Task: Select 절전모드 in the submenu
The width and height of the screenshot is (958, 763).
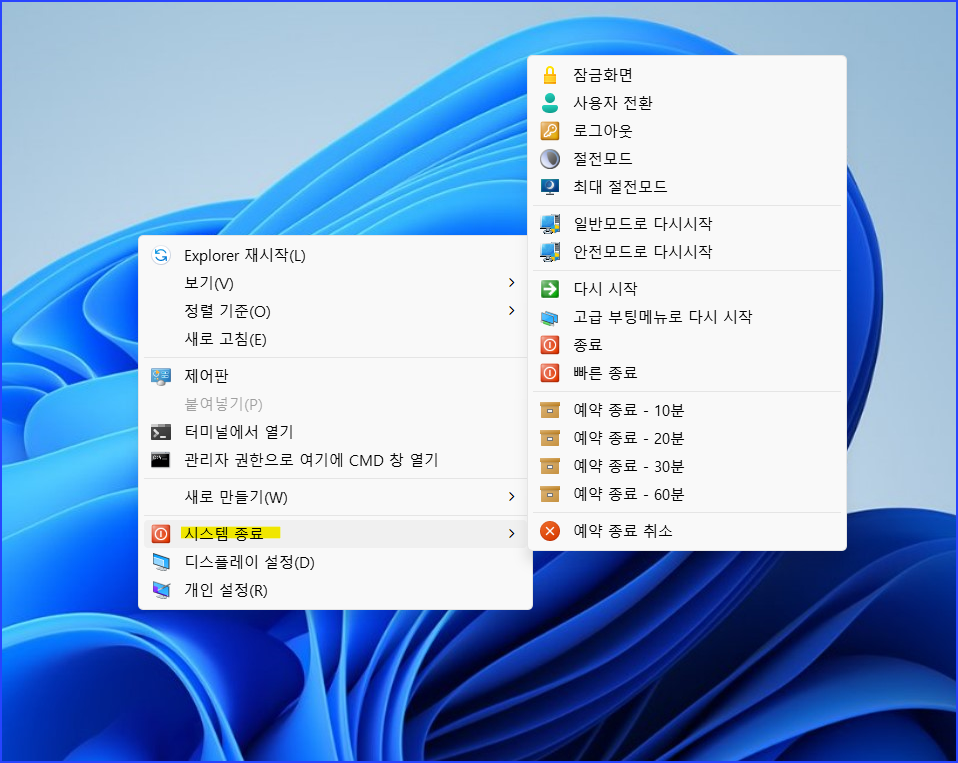Action: tap(687, 159)
